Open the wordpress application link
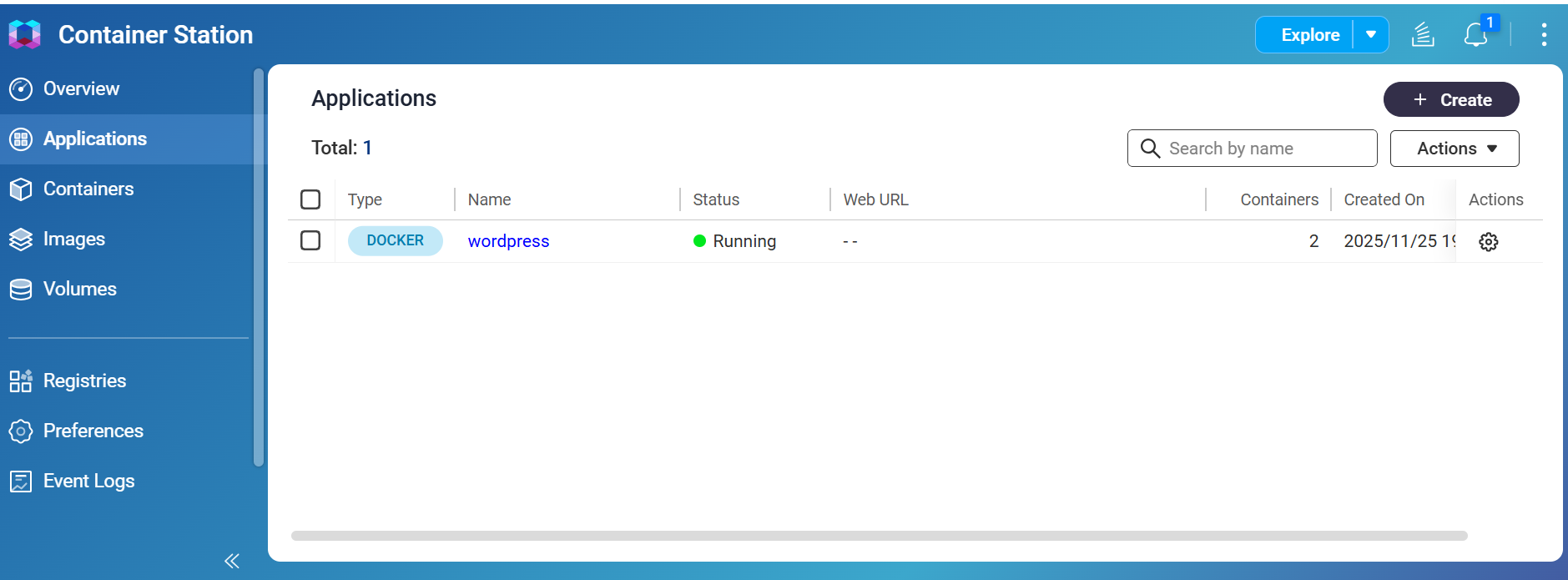Viewport: 1568px width, 580px height. click(508, 241)
